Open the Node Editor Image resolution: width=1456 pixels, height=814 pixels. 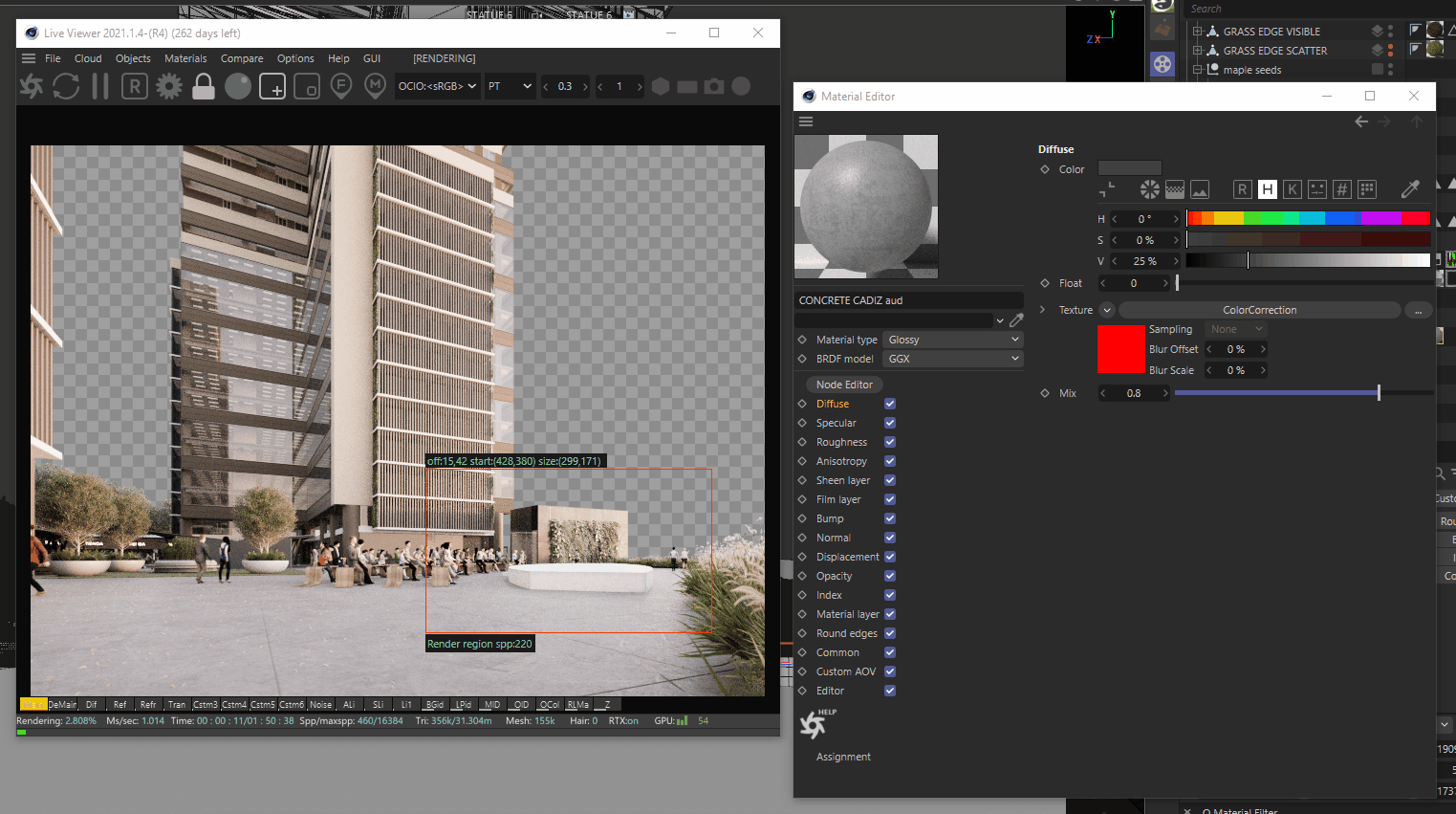point(844,385)
